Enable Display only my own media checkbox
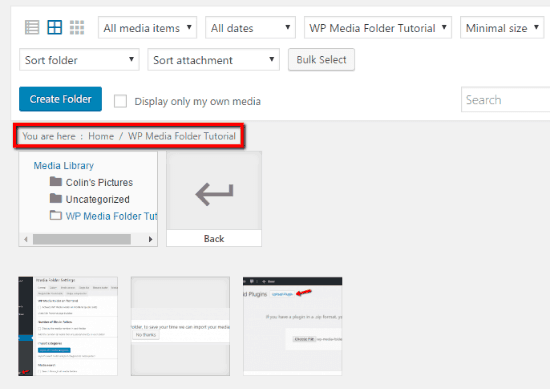 tap(120, 101)
